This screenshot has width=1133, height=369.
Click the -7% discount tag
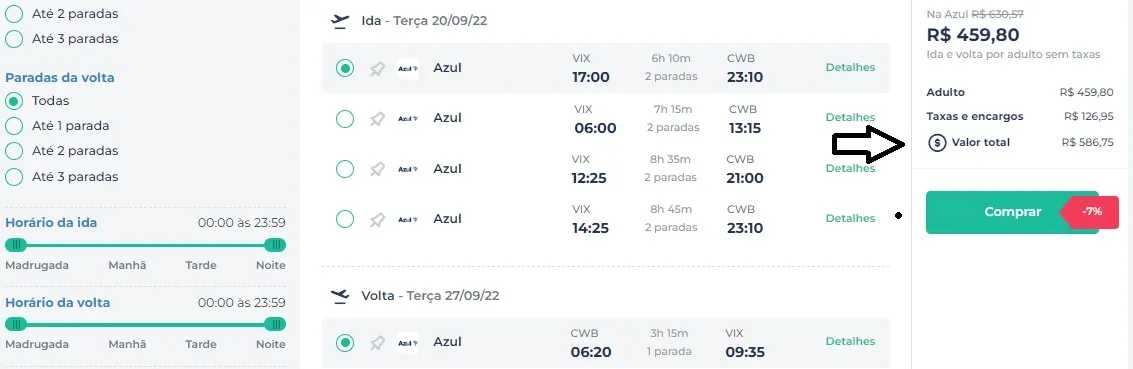[x=1090, y=212]
